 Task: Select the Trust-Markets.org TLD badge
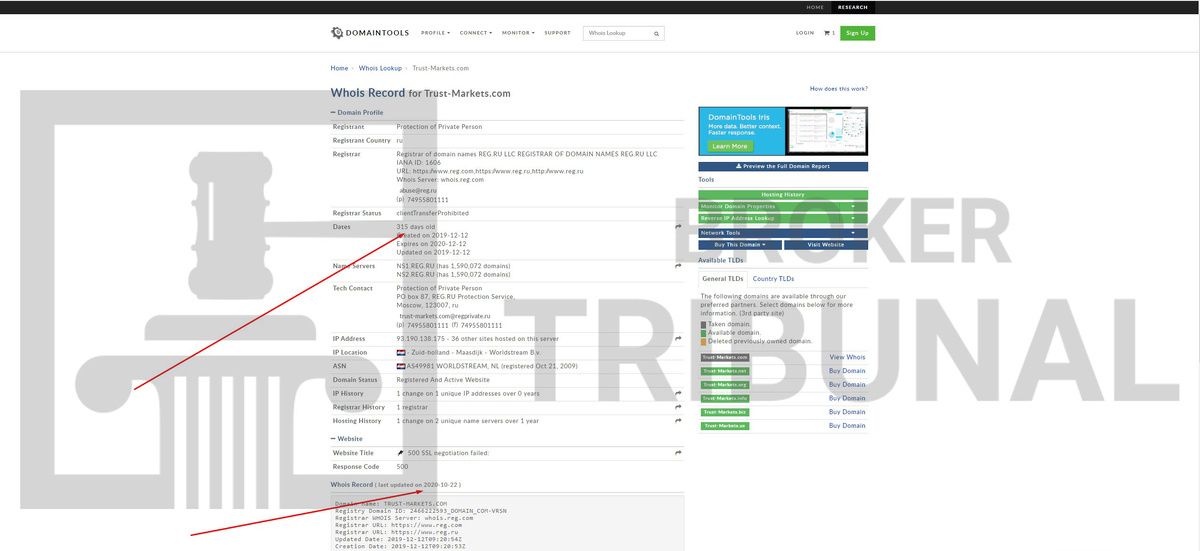point(725,384)
